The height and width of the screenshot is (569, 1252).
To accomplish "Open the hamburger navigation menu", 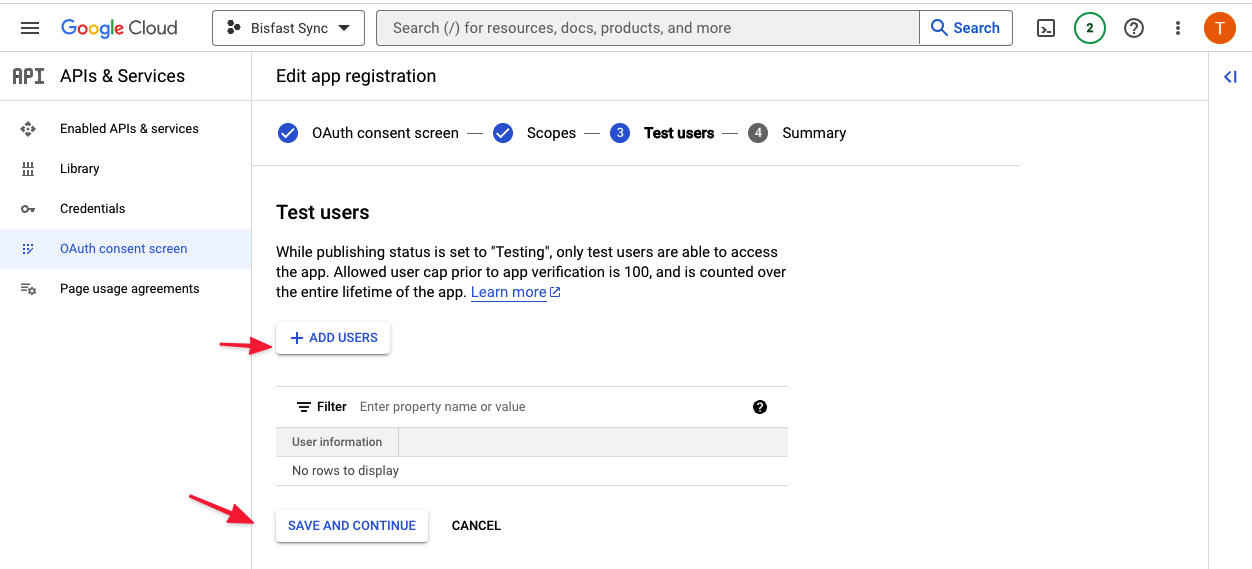I will pos(30,28).
